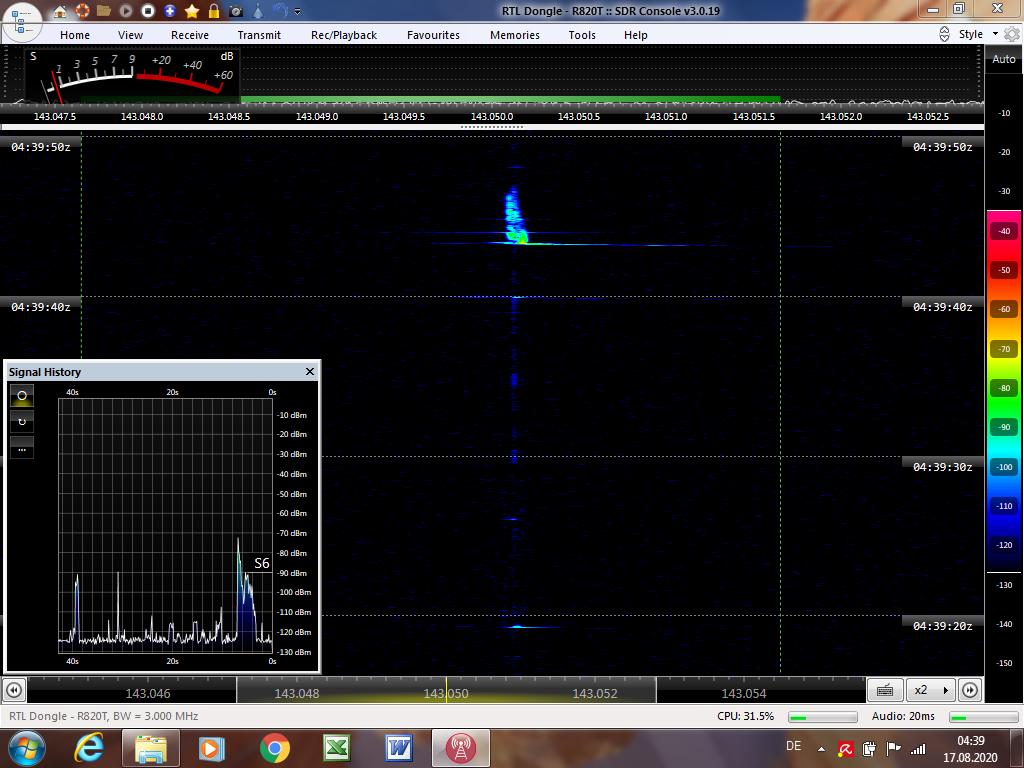Open the Favourites ribbon tab
The image size is (1024, 768).
pyautogui.click(x=433, y=35)
